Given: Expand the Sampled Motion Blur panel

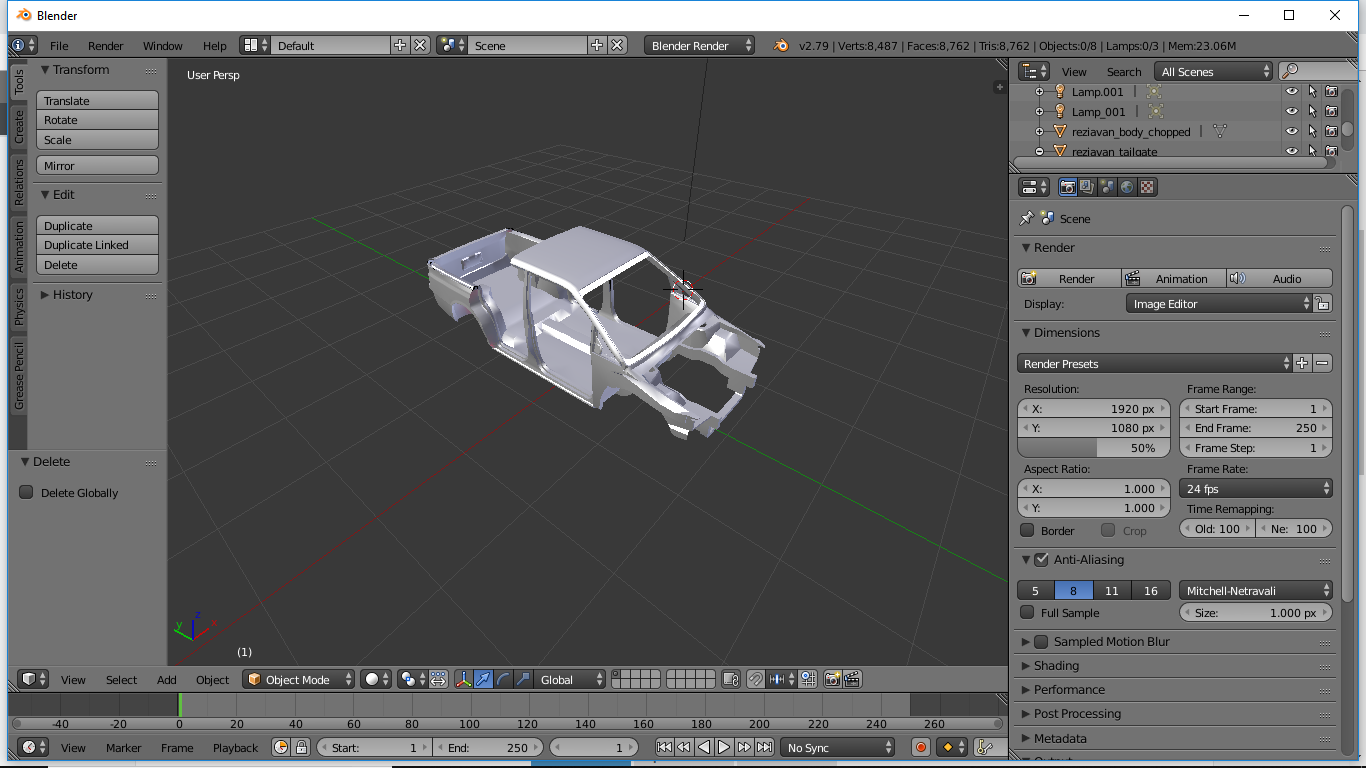Looking at the screenshot, I should [1026, 642].
